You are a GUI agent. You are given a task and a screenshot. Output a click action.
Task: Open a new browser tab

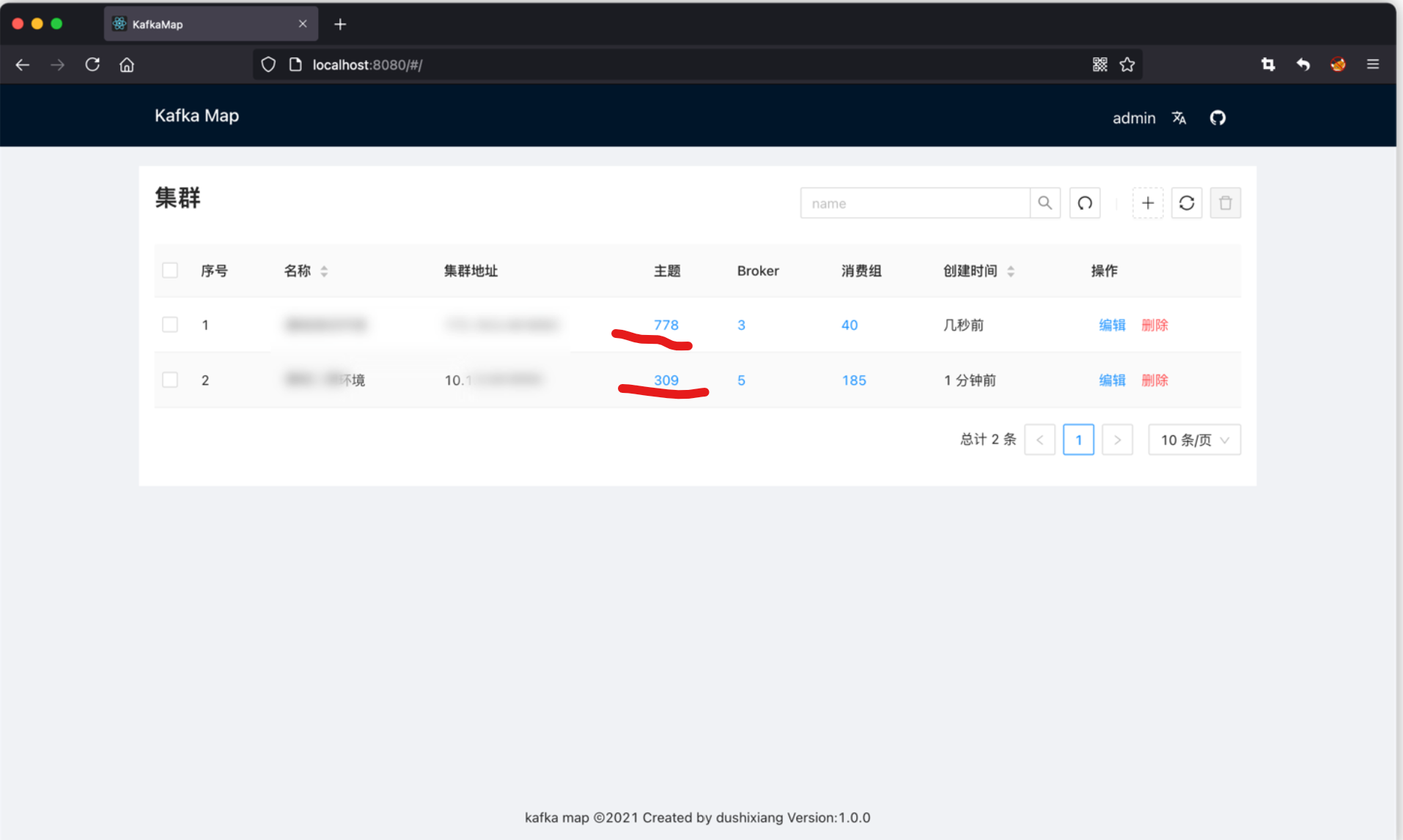[340, 24]
